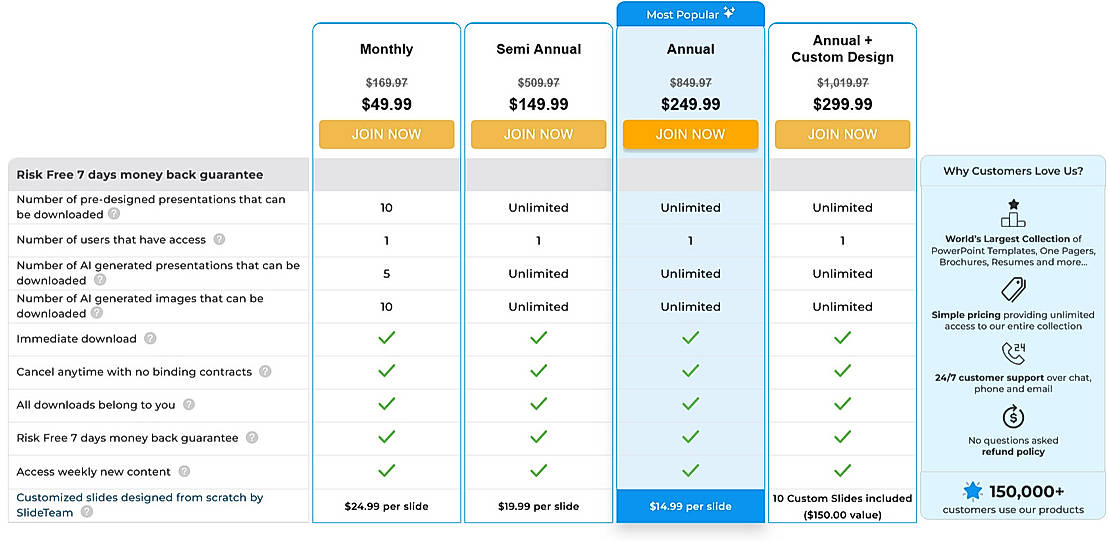Join now on the Annual plan
1108x541 pixels.
point(690,134)
